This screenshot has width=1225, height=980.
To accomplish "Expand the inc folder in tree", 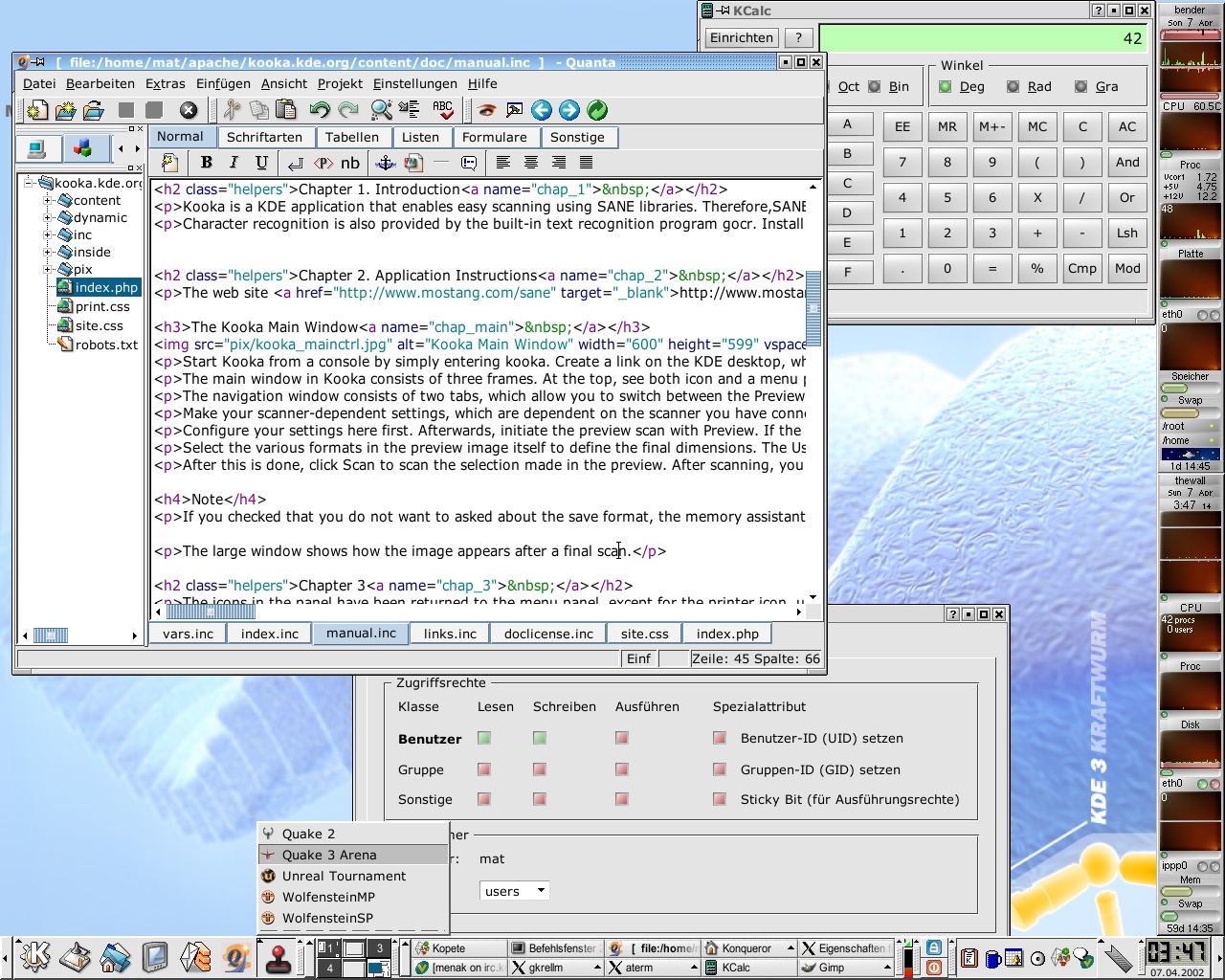I will click(48, 235).
